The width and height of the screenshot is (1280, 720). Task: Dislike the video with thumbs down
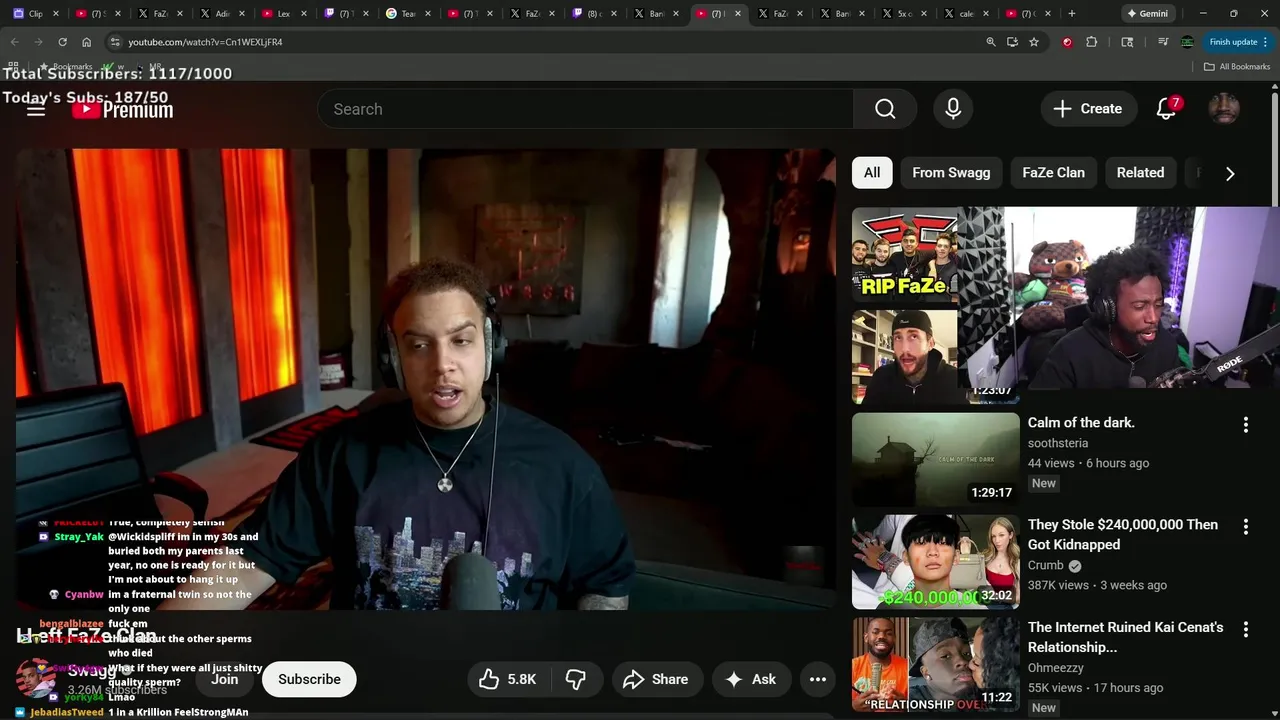(x=576, y=679)
